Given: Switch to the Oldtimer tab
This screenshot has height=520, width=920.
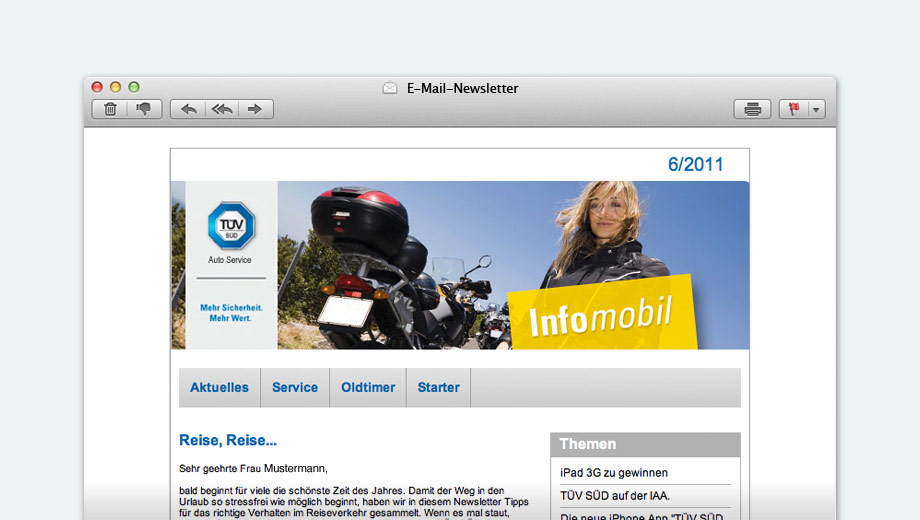Looking at the screenshot, I should coord(368,387).
